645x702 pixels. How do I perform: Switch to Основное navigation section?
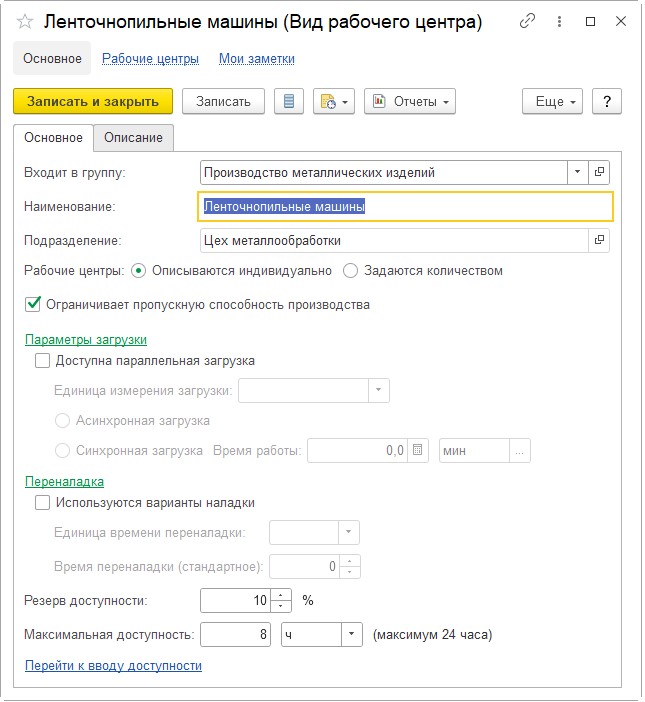(52, 58)
